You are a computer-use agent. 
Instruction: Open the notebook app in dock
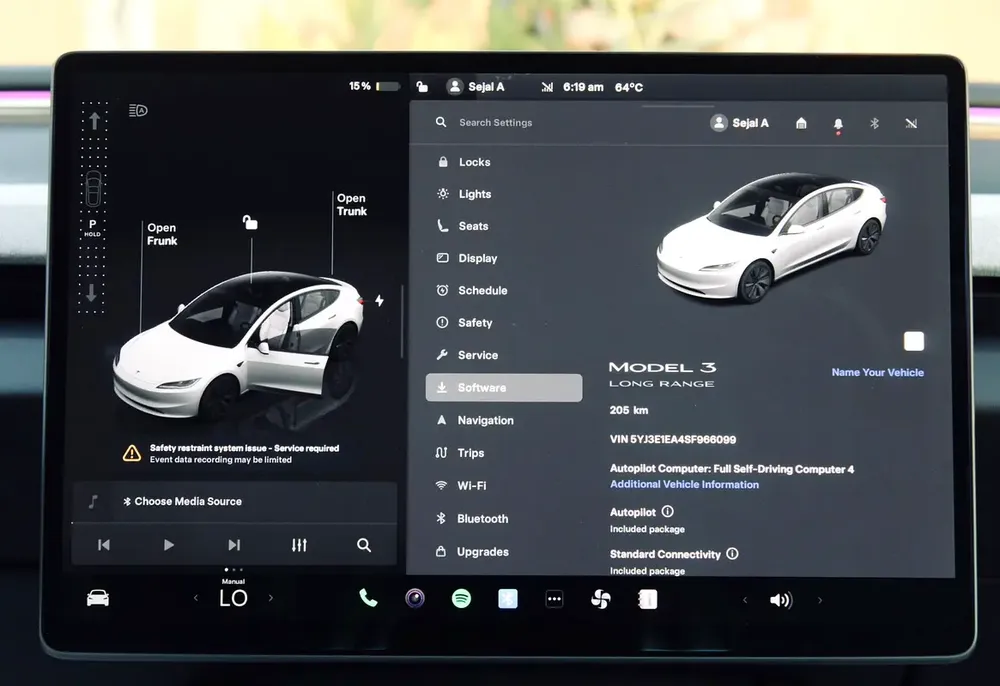647,599
